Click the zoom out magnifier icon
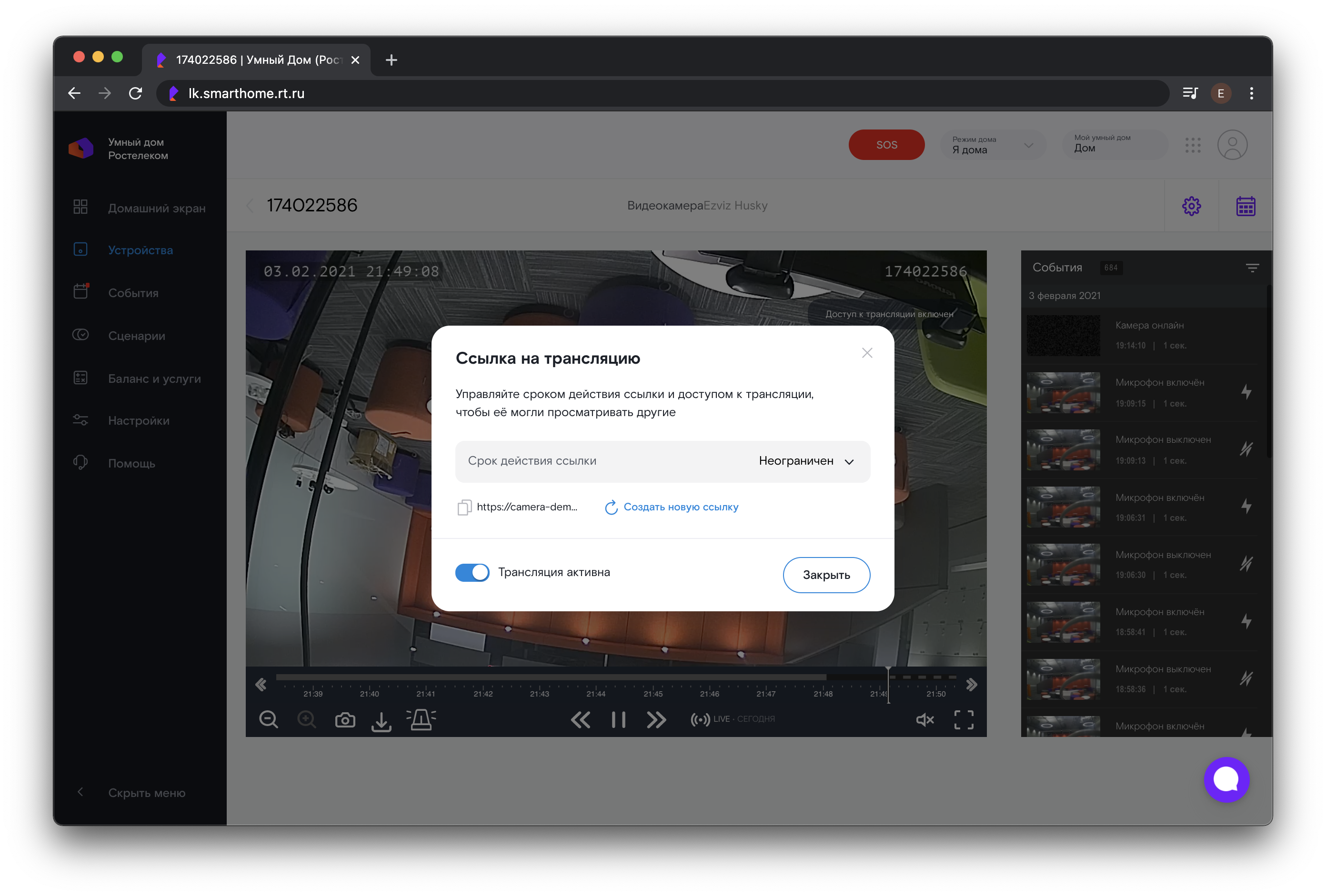The image size is (1326, 896). click(x=268, y=720)
